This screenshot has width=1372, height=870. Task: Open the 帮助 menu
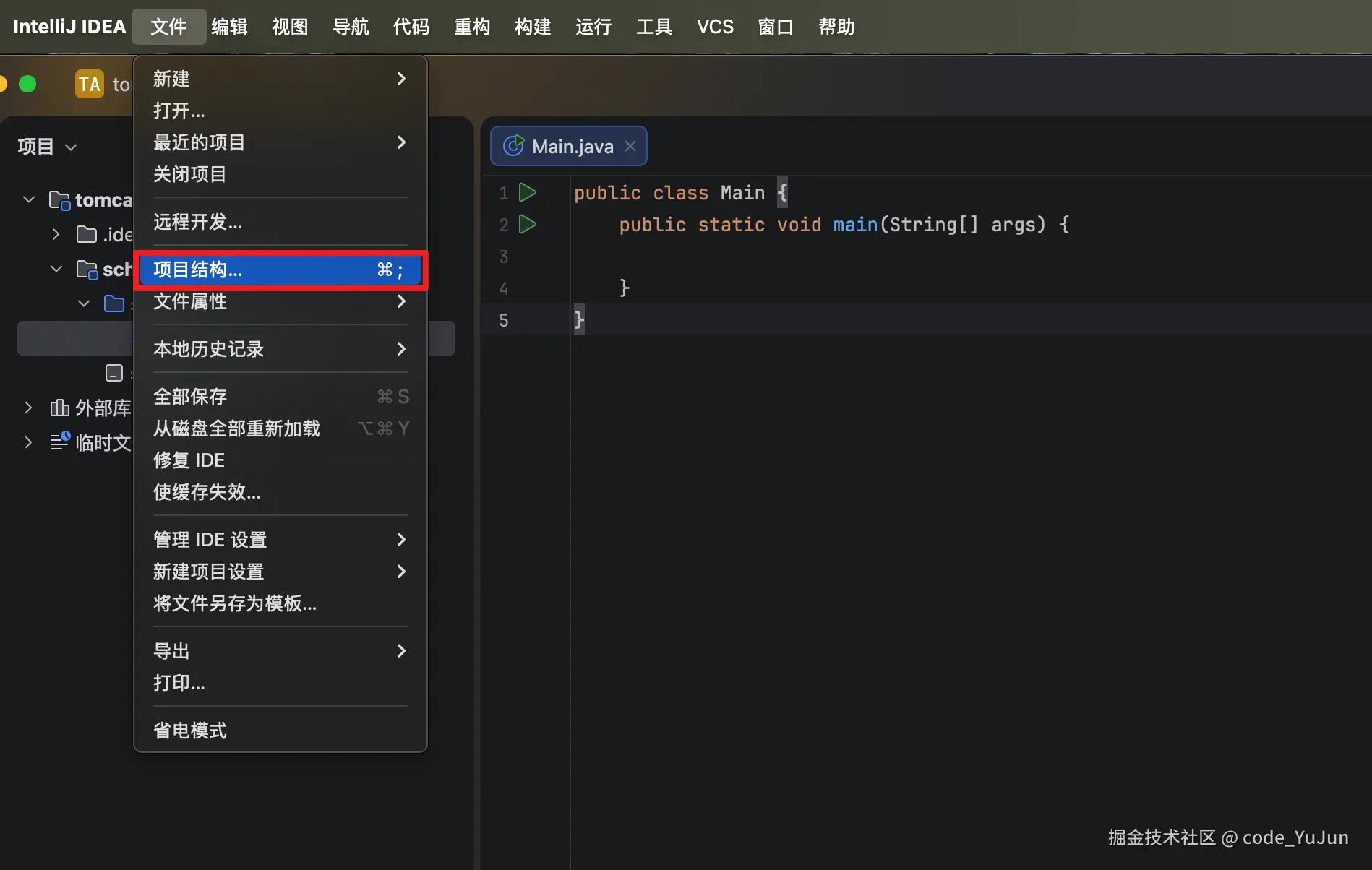pos(836,27)
